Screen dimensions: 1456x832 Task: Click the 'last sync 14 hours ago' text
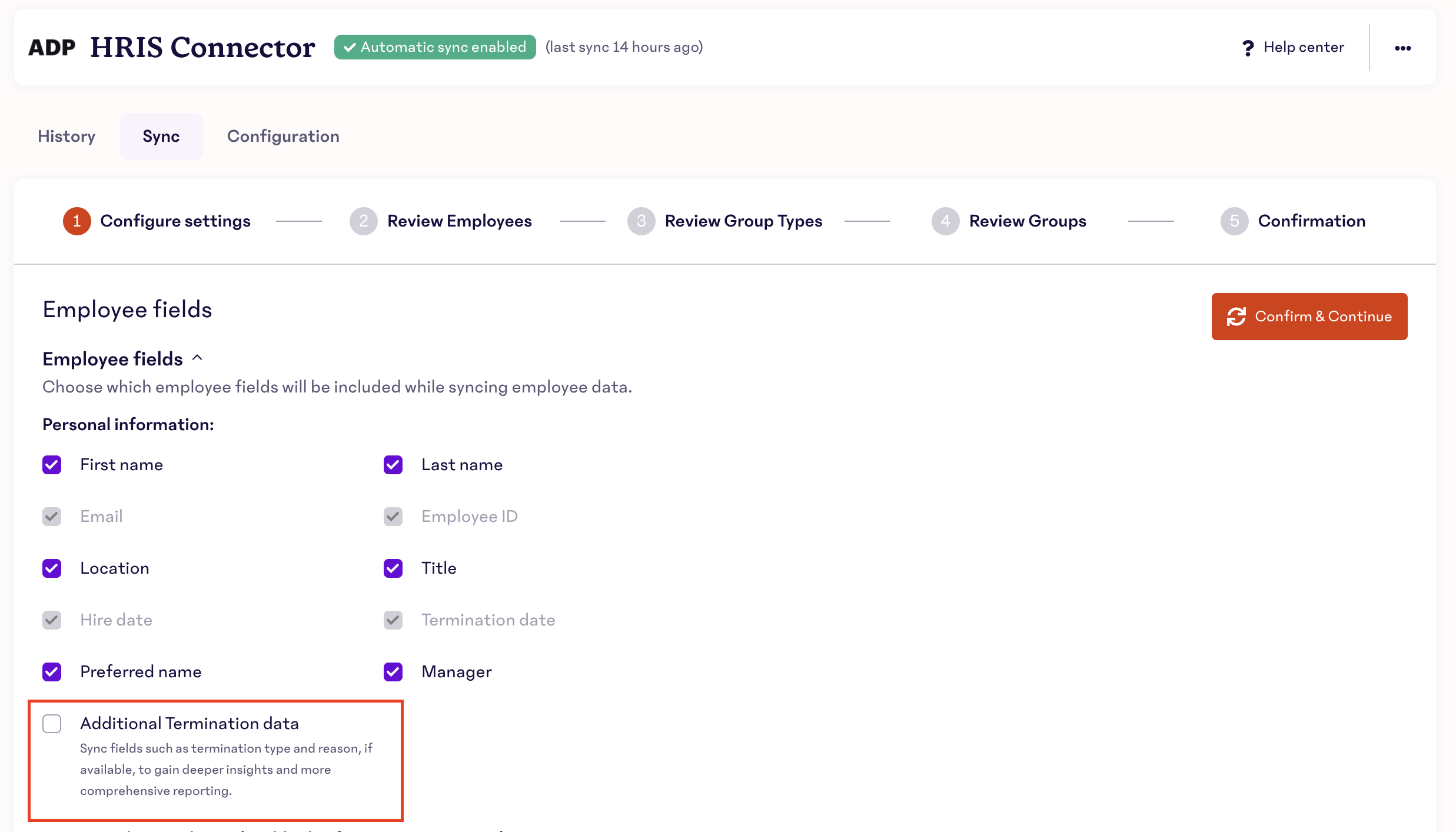(x=624, y=47)
